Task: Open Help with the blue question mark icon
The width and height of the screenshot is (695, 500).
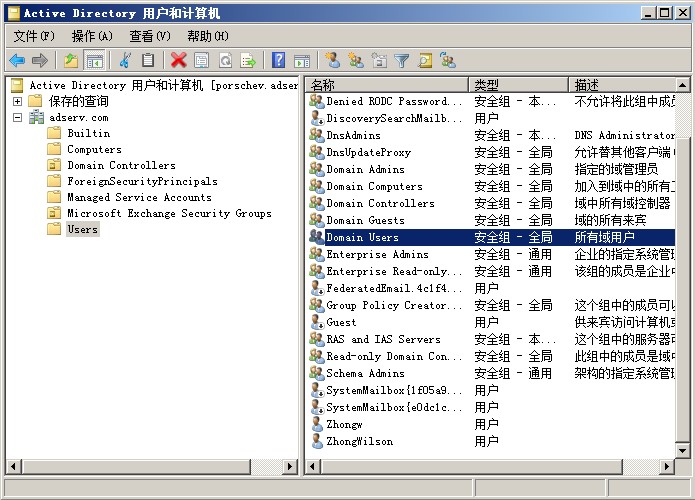Action: [278, 60]
